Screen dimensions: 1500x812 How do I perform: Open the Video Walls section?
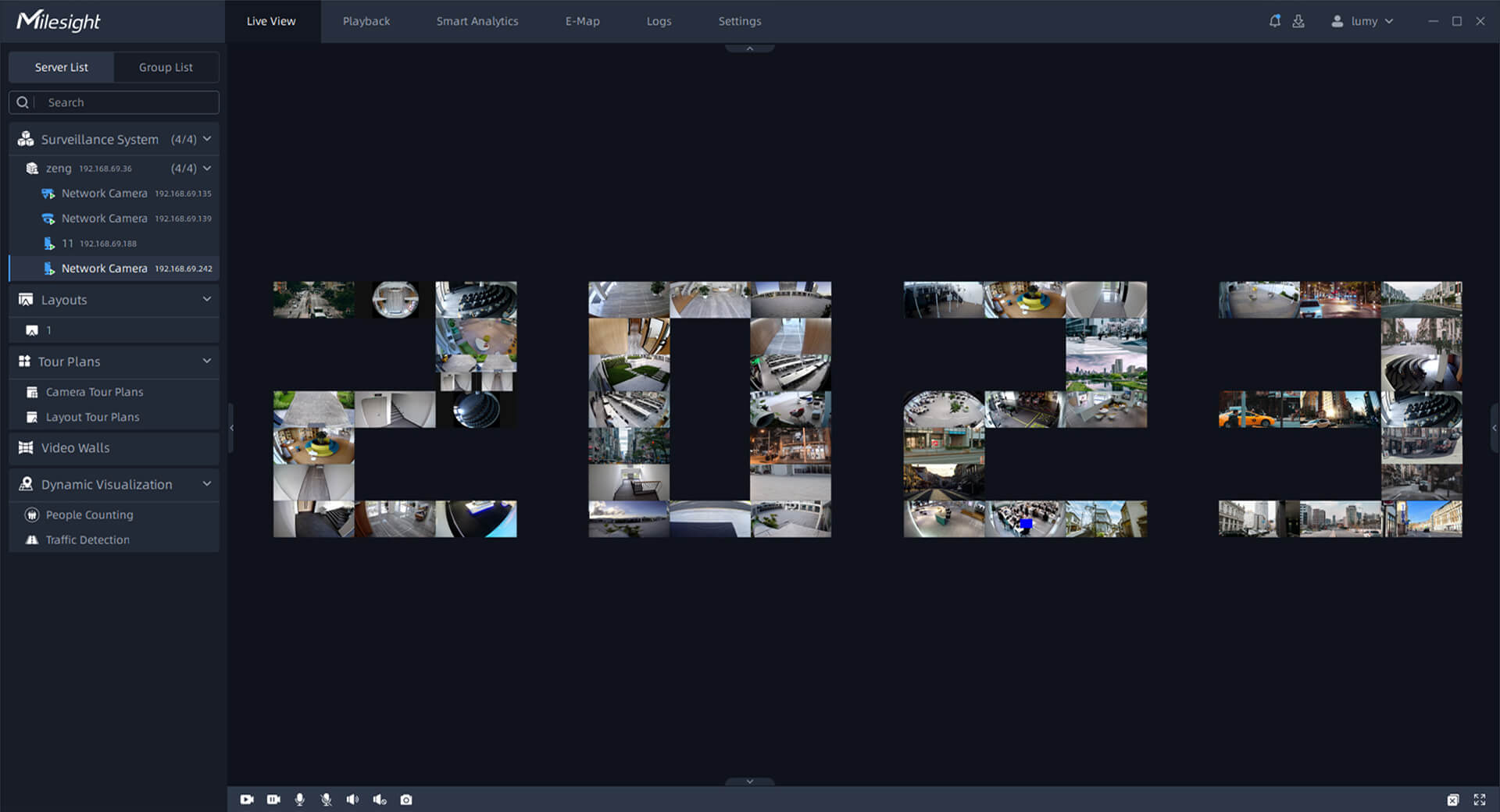[75, 447]
